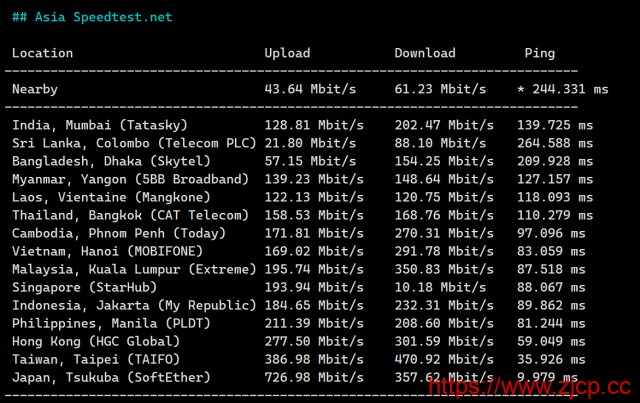Select Thailand upload '158.53 Mbit/s'
The image size is (640, 403).
click(x=314, y=215)
